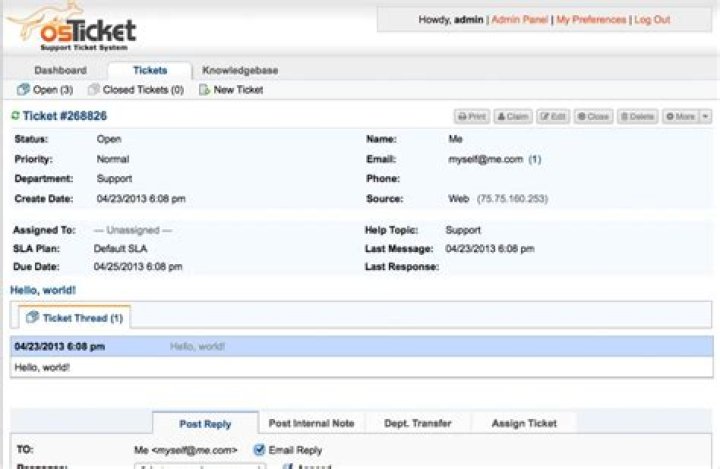Click the Create Date value 04/23/2013
Image resolution: width=720 pixels, height=469 pixels.
pyautogui.click(x=141, y=198)
